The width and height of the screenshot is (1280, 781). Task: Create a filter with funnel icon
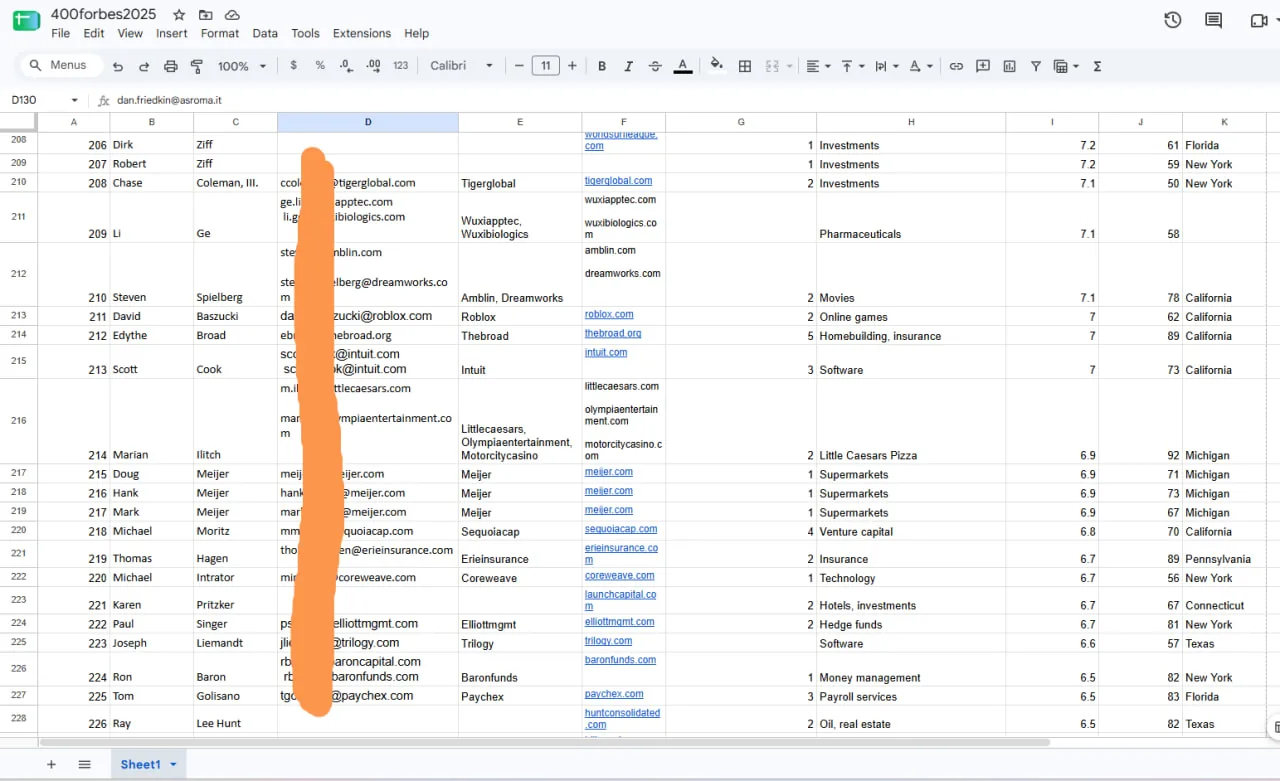[x=1036, y=66]
